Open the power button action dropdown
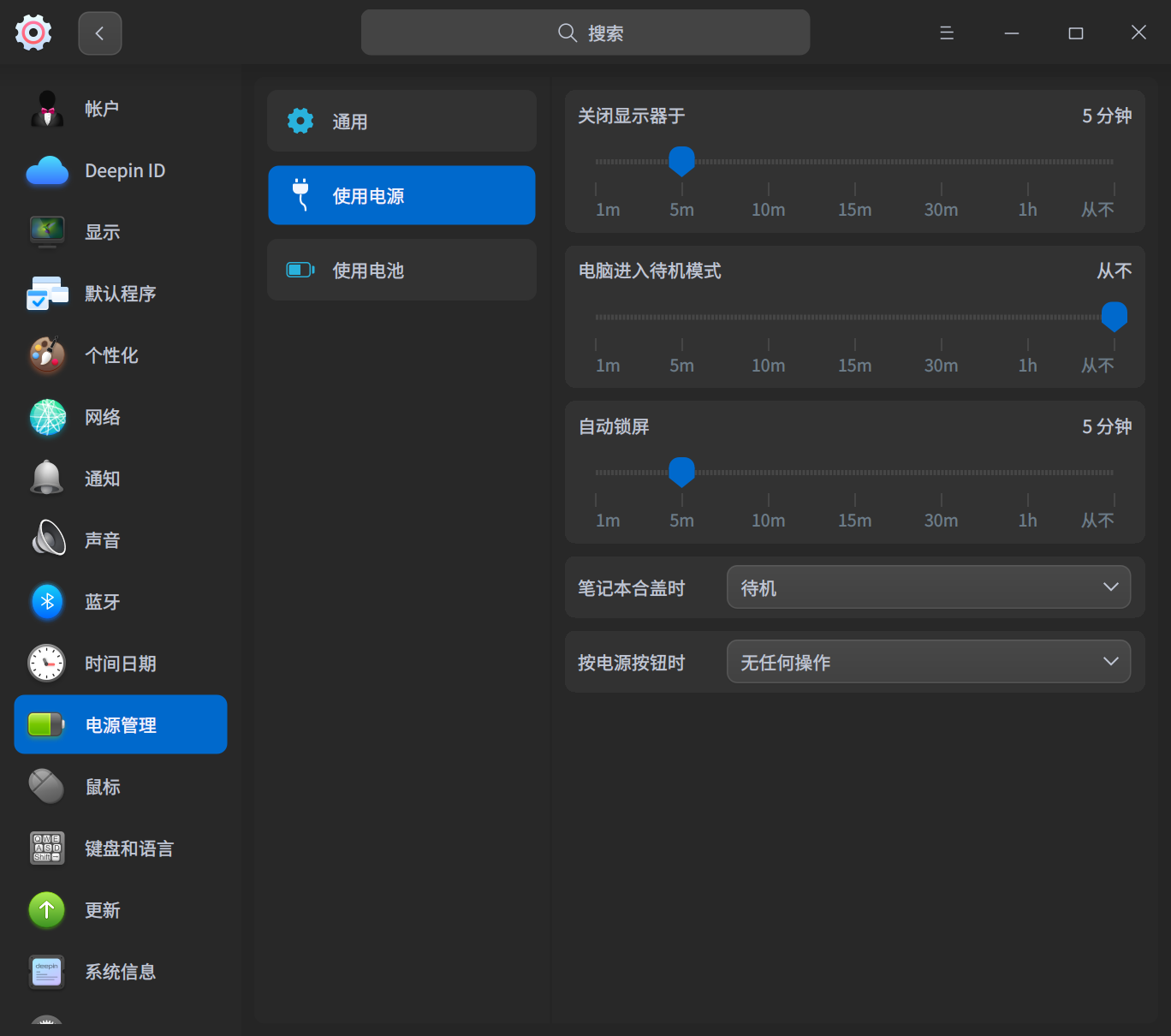Screen dimensions: 1171x1036 tap(928, 662)
